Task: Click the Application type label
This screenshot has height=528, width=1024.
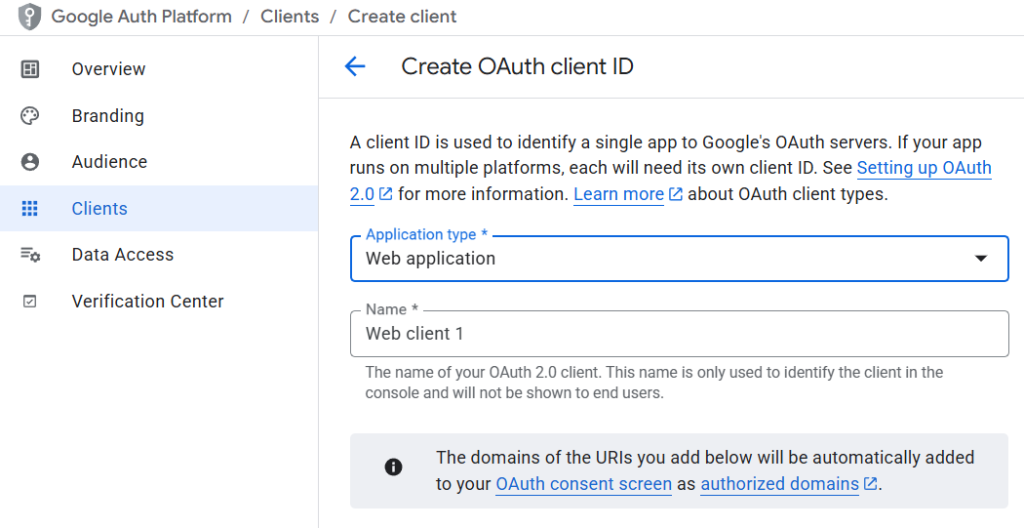Action: pos(426,234)
